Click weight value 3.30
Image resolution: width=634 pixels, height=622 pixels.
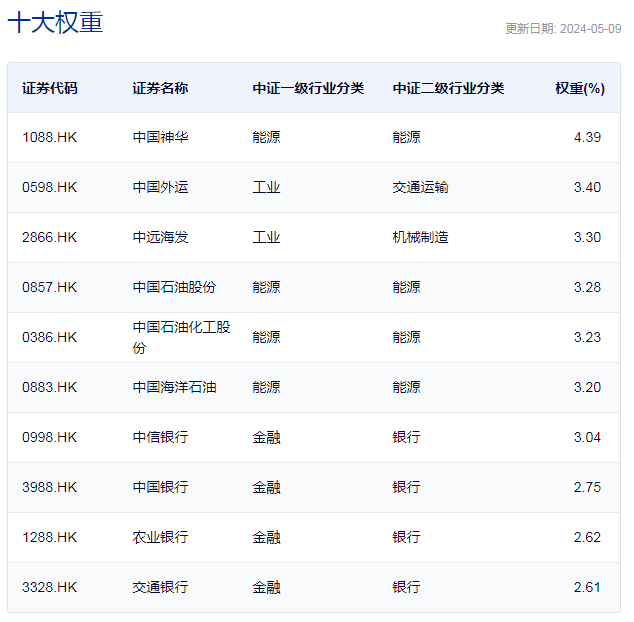[x=587, y=237]
